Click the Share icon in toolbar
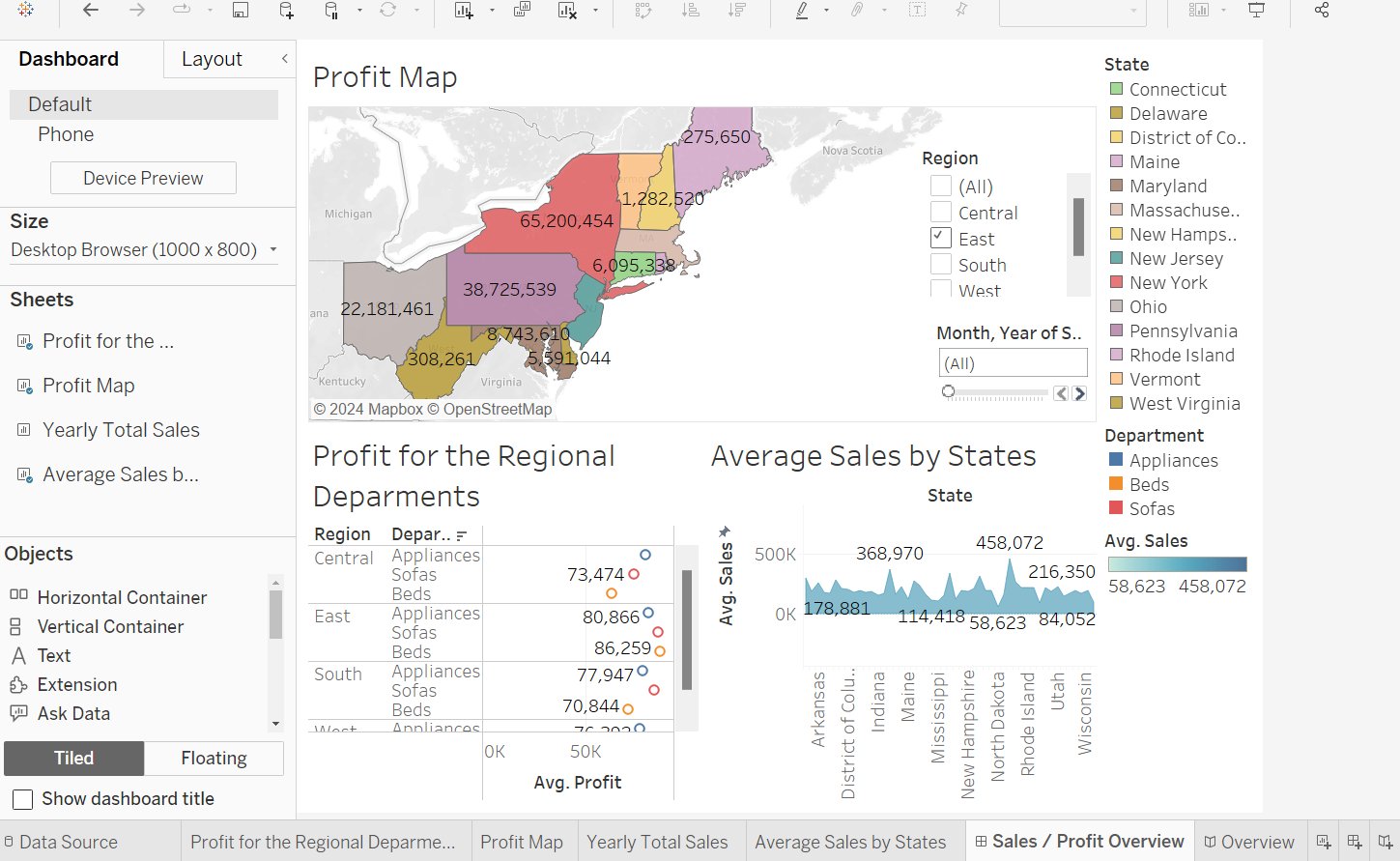This screenshot has height=861, width=1400. [x=1321, y=11]
